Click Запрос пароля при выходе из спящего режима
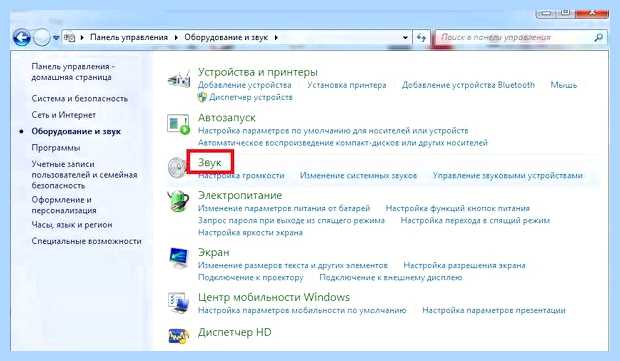The image size is (620, 361). tap(291, 221)
